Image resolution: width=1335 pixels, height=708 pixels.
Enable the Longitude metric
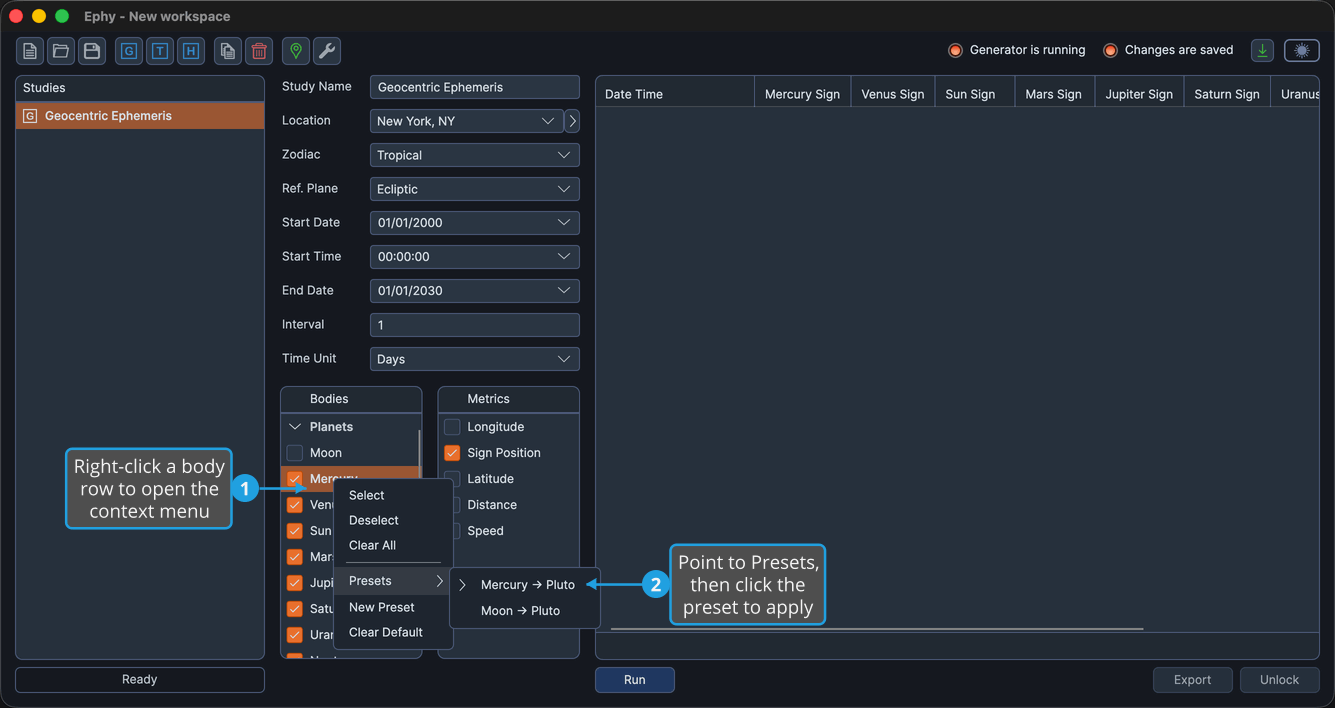pos(452,427)
